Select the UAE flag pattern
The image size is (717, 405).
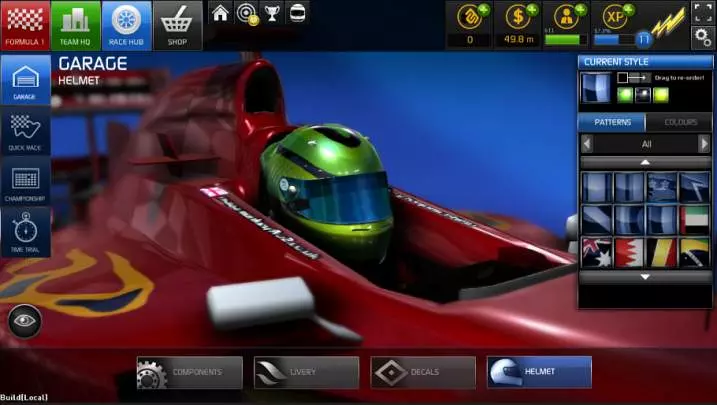[x=694, y=219]
